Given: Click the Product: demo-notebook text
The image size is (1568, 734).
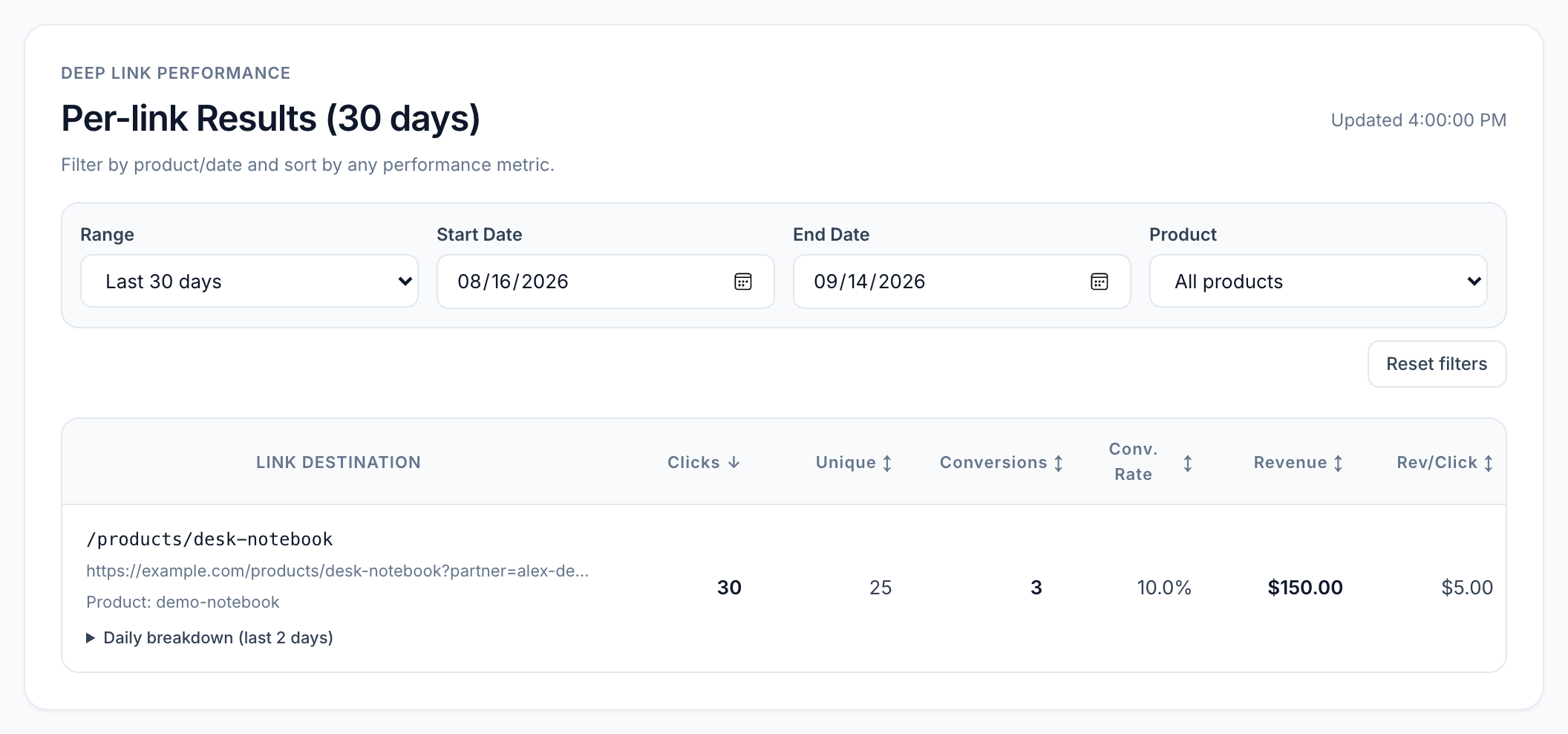Looking at the screenshot, I should (x=183, y=602).
